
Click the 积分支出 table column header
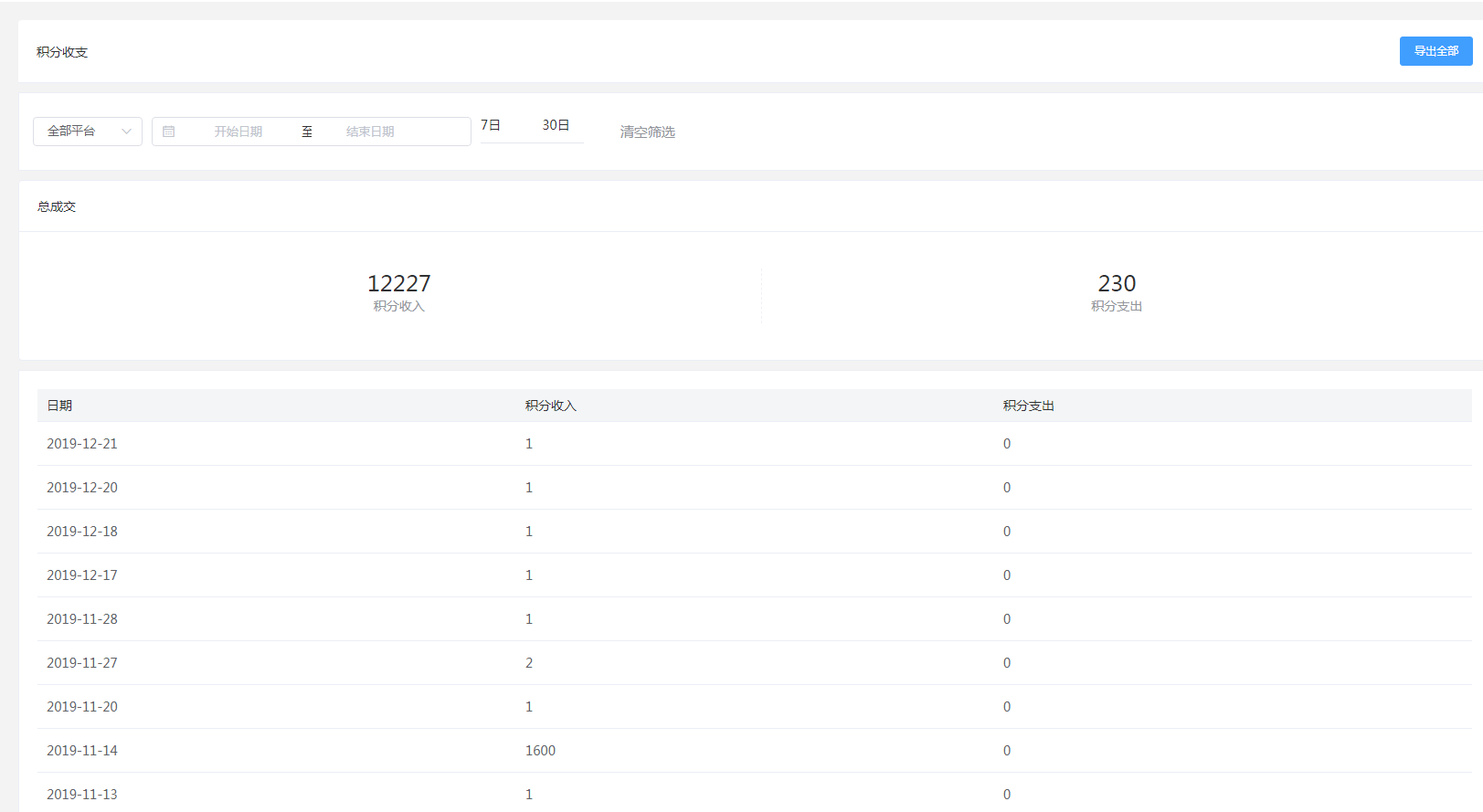pos(1029,406)
